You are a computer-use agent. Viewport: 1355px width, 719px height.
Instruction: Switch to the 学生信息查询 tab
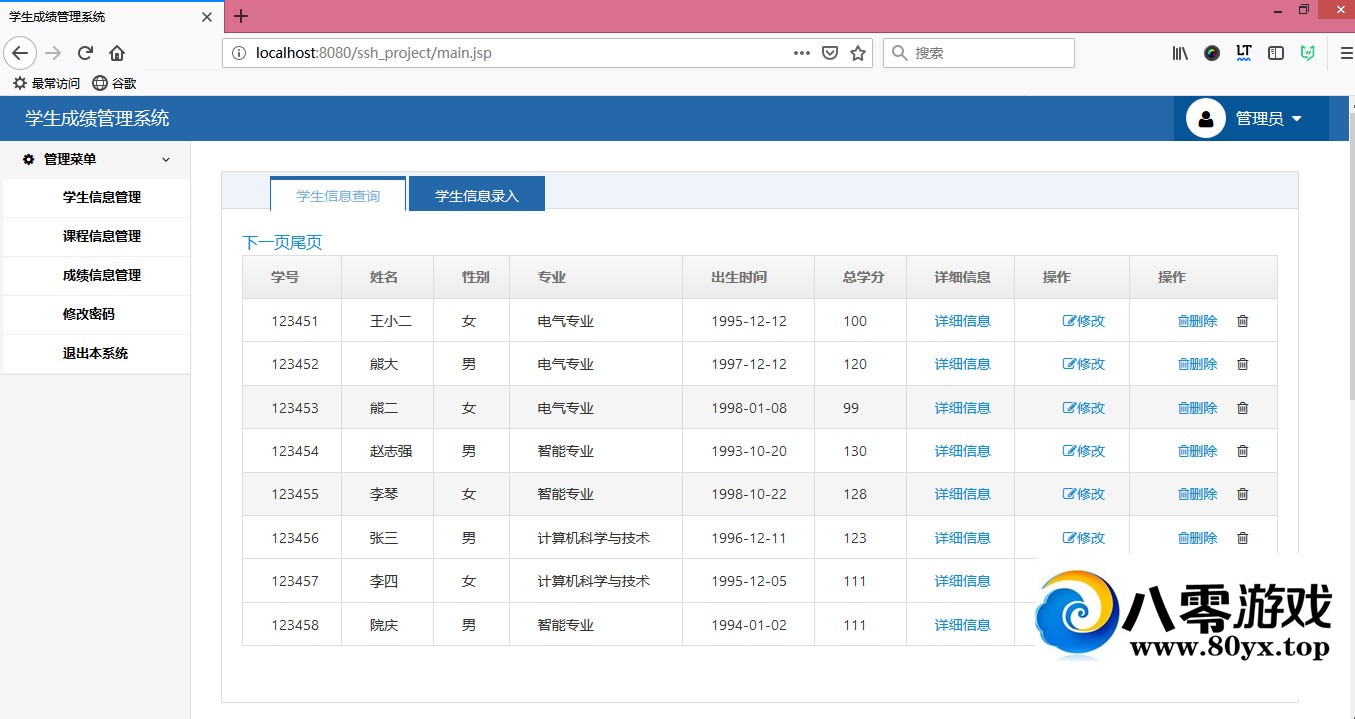click(338, 195)
